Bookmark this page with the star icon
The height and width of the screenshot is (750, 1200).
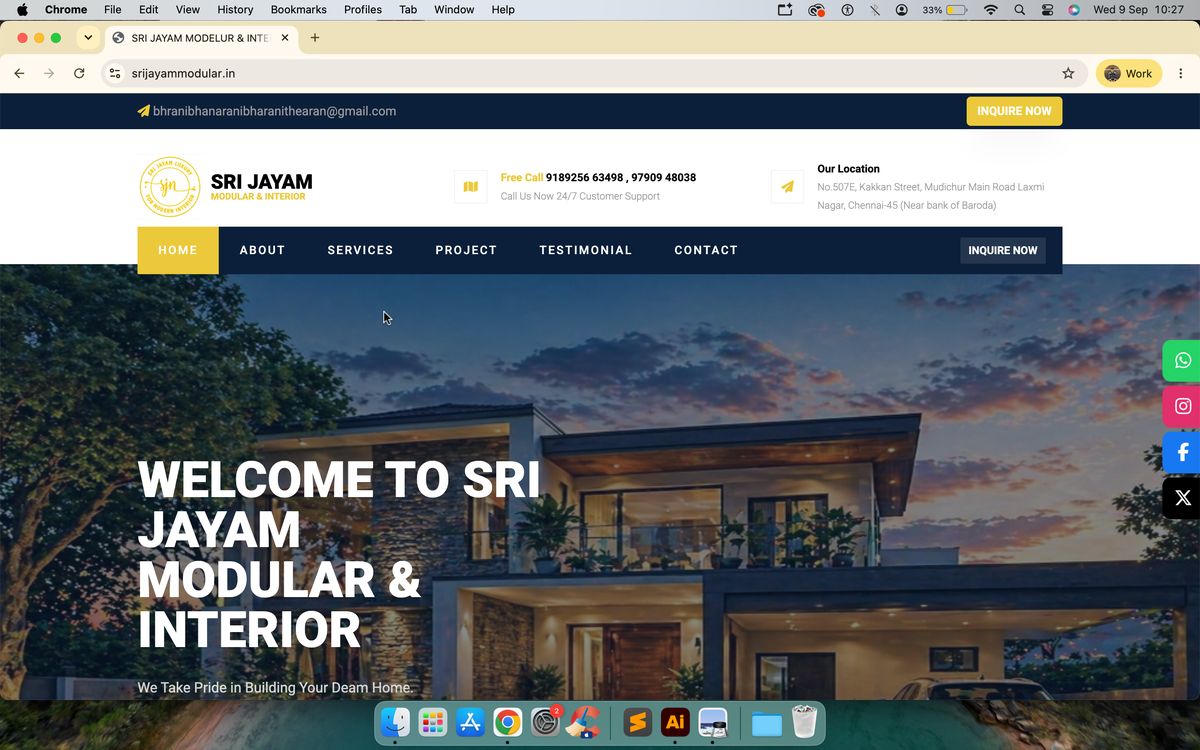coord(1068,73)
